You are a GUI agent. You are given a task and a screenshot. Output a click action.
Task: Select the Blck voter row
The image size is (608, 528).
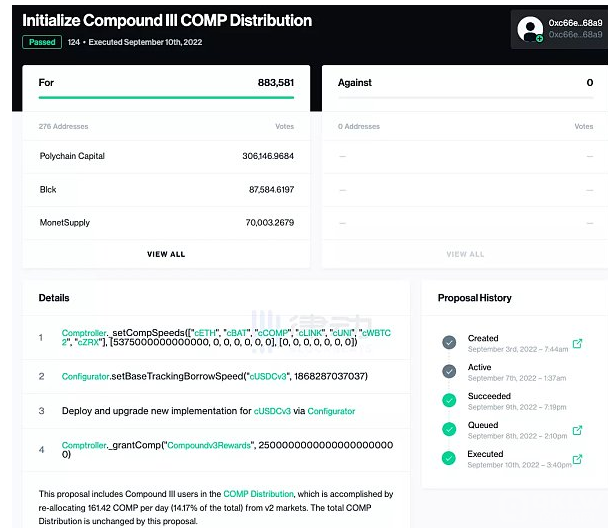166,190
